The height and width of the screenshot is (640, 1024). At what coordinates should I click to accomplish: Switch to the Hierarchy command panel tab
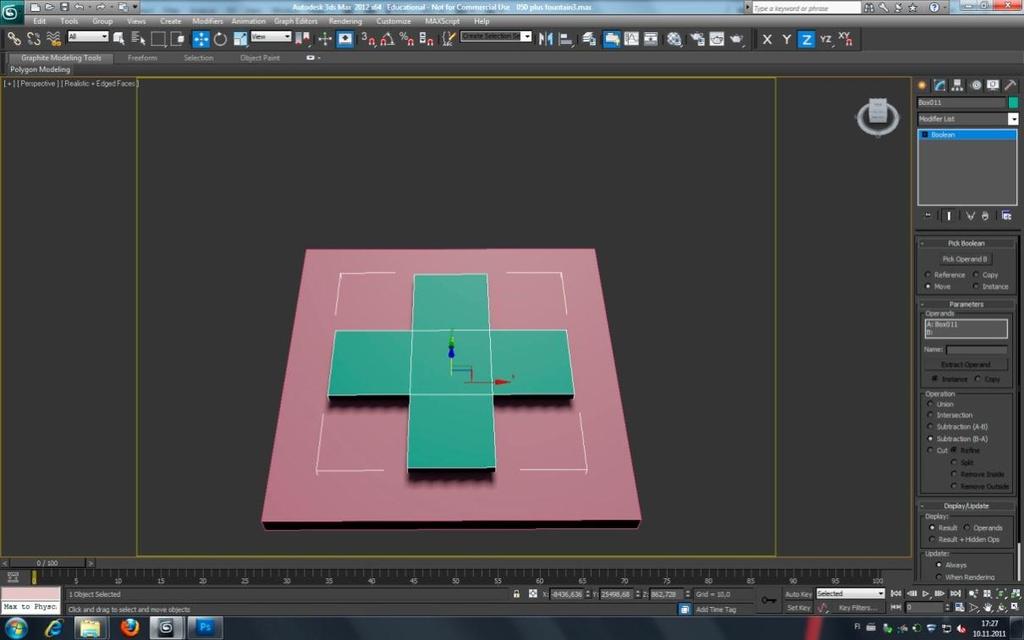957,85
